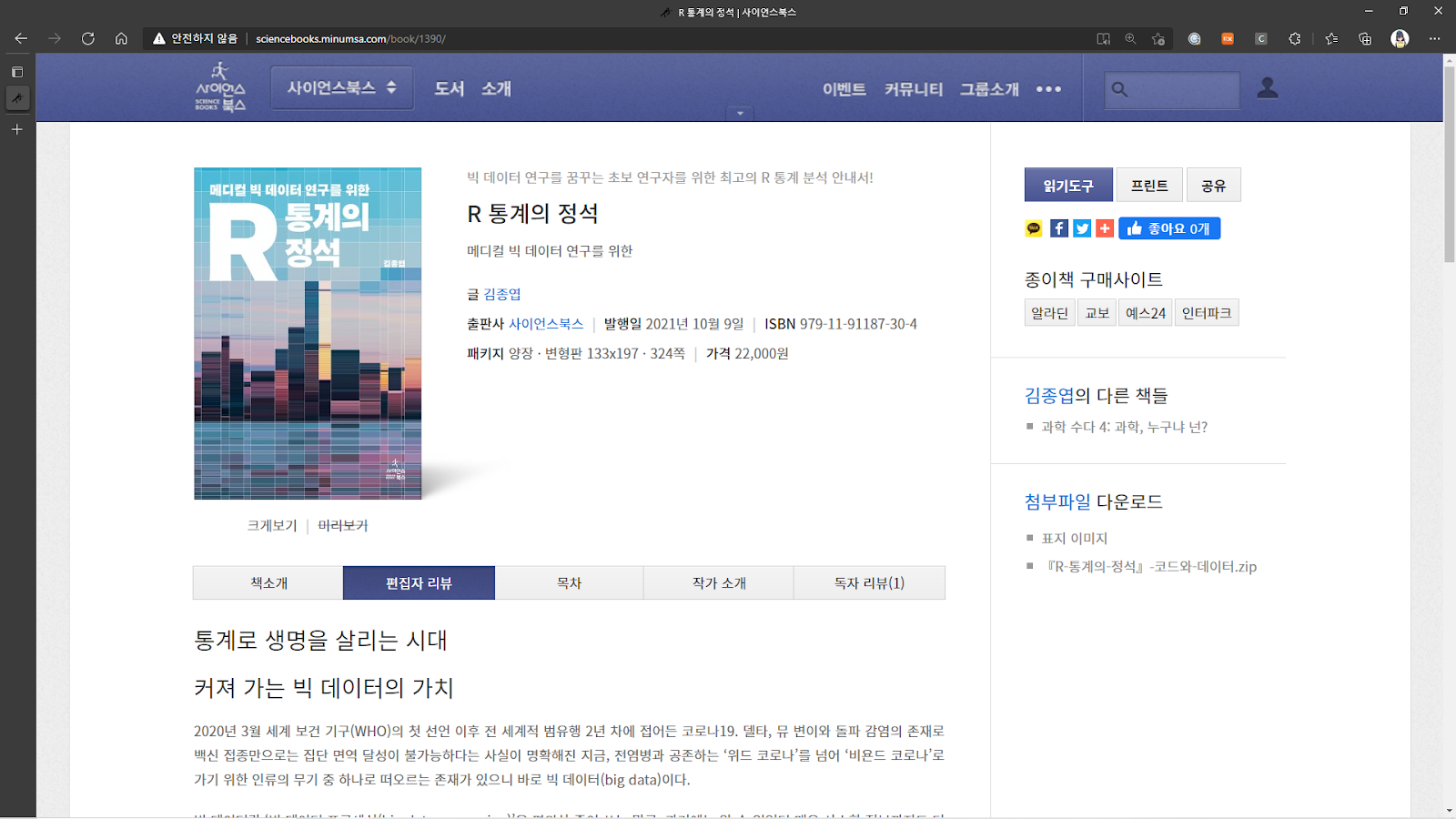Click the browser address bar URL
The width and height of the screenshot is (1456, 819).
(350, 38)
